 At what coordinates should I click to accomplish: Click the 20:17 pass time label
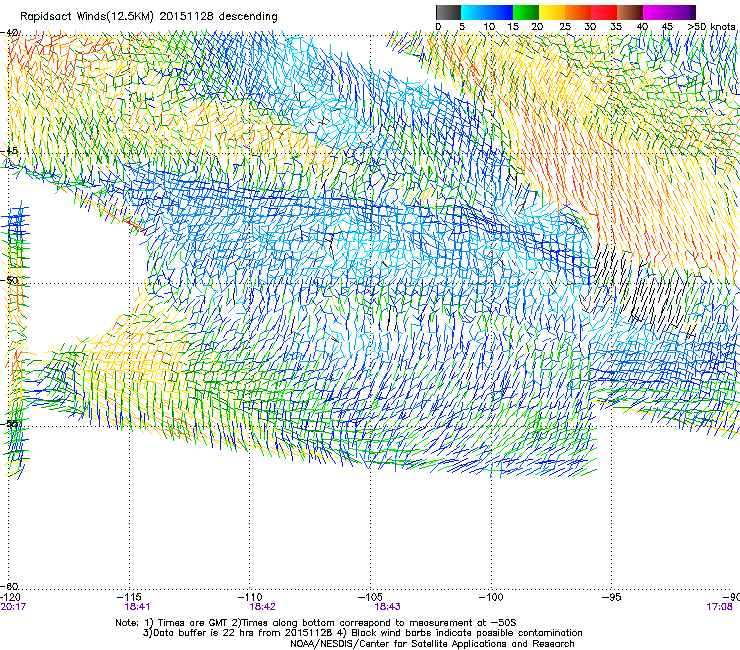click(x=13, y=607)
